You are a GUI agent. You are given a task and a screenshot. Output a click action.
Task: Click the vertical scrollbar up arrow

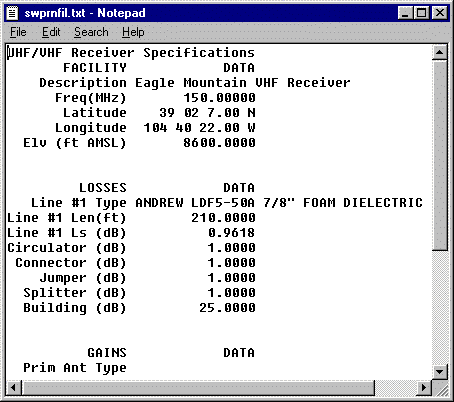pos(439,52)
